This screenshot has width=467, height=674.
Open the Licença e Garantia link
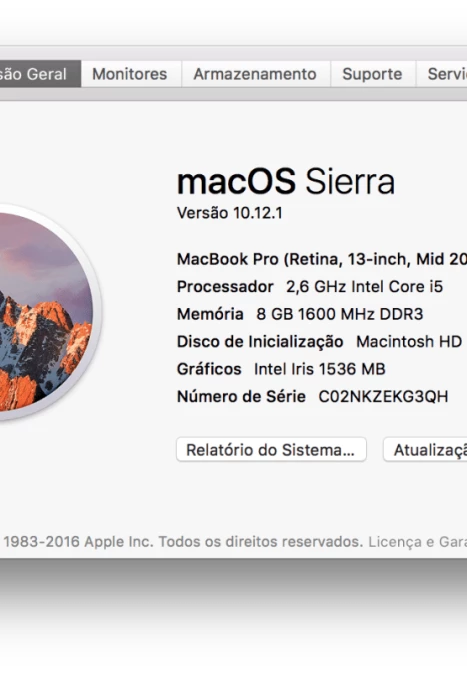point(418,542)
